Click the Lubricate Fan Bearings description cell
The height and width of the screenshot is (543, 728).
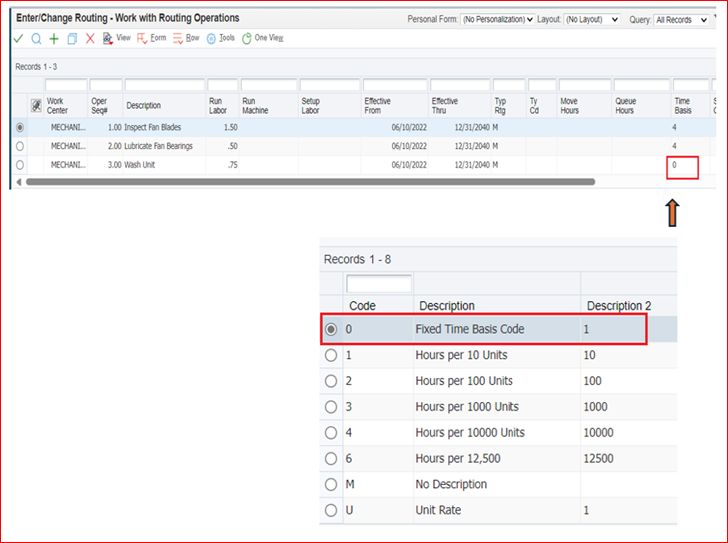158,146
